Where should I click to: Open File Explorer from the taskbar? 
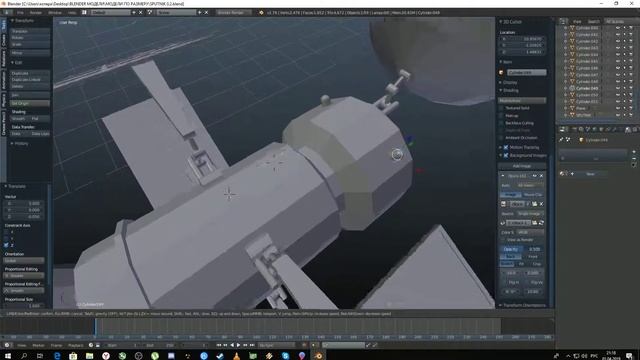click(89, 356)
